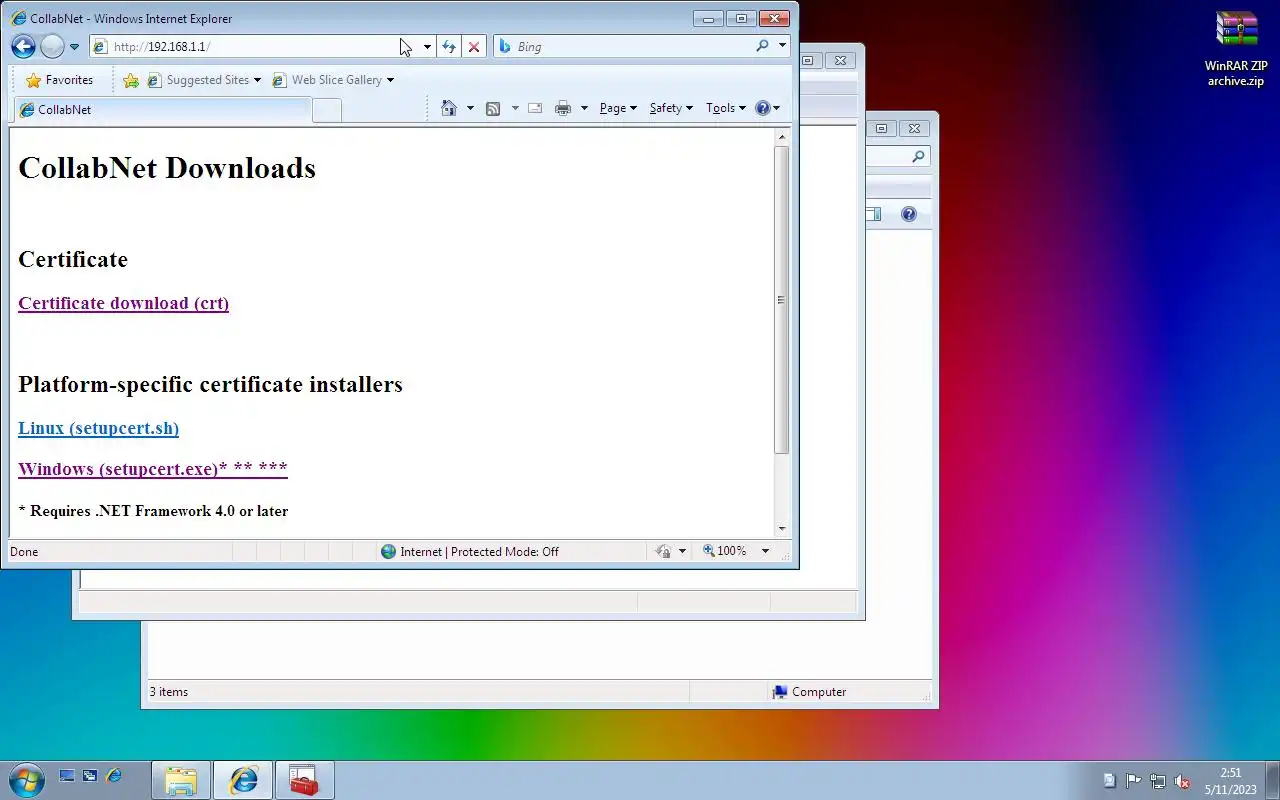Open Web Slice Gallery in favorites bar
This screenshot has width=1280, height=800.
tap(333, 80)
